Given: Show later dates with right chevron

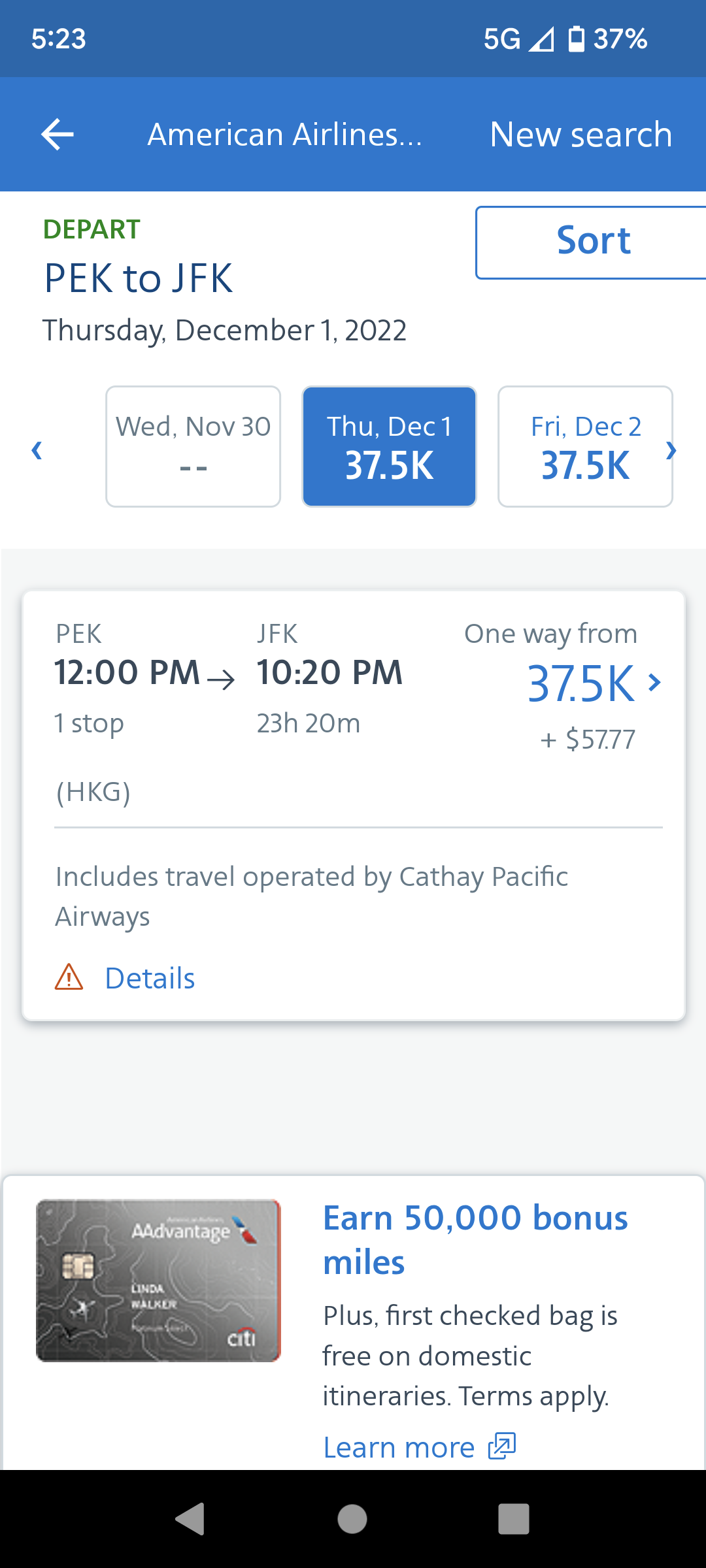Looking at the screenshot, I should coord(671,449).
